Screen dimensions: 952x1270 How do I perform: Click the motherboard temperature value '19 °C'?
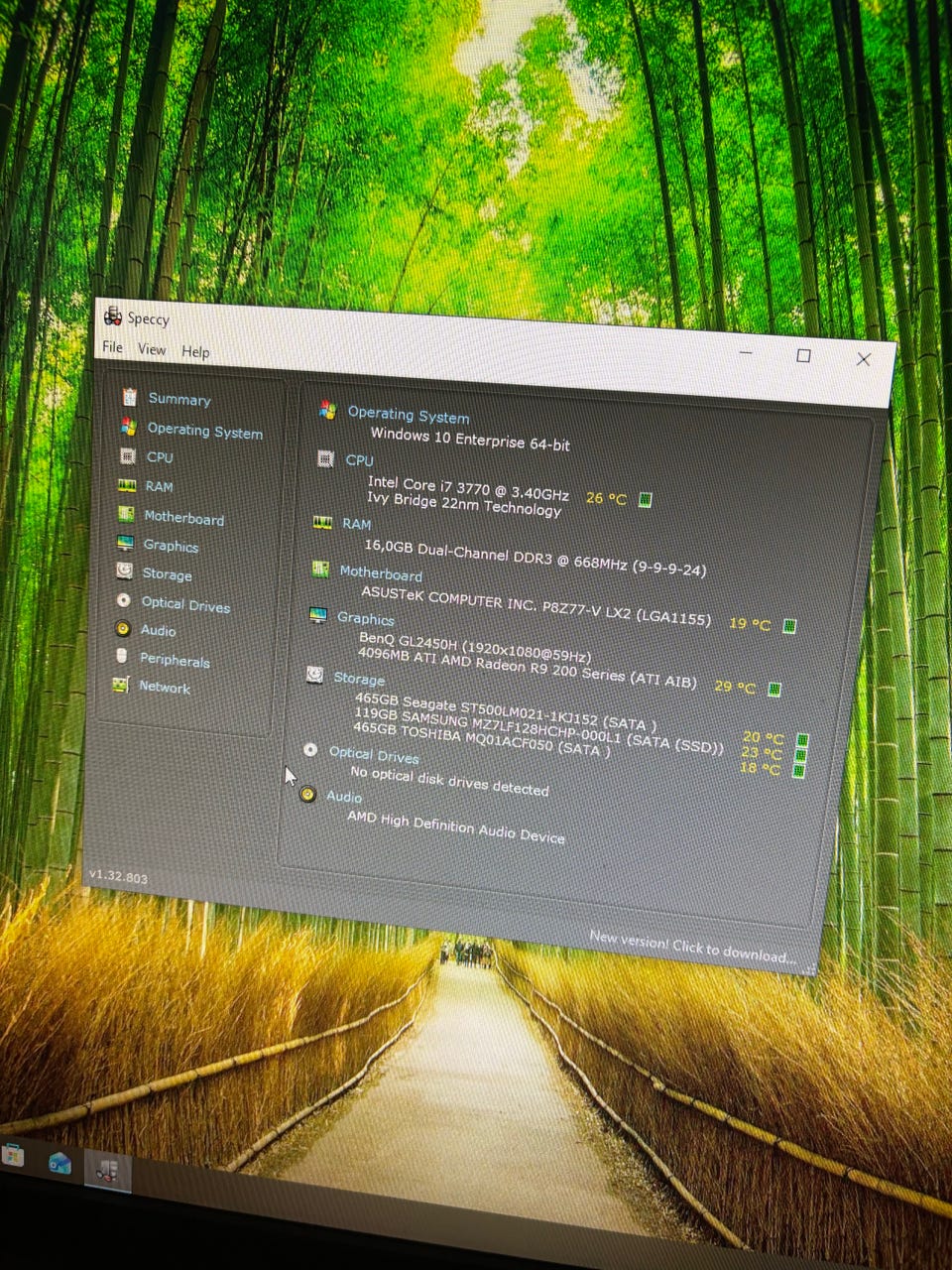pyautogui.click(x=750, y=623)
